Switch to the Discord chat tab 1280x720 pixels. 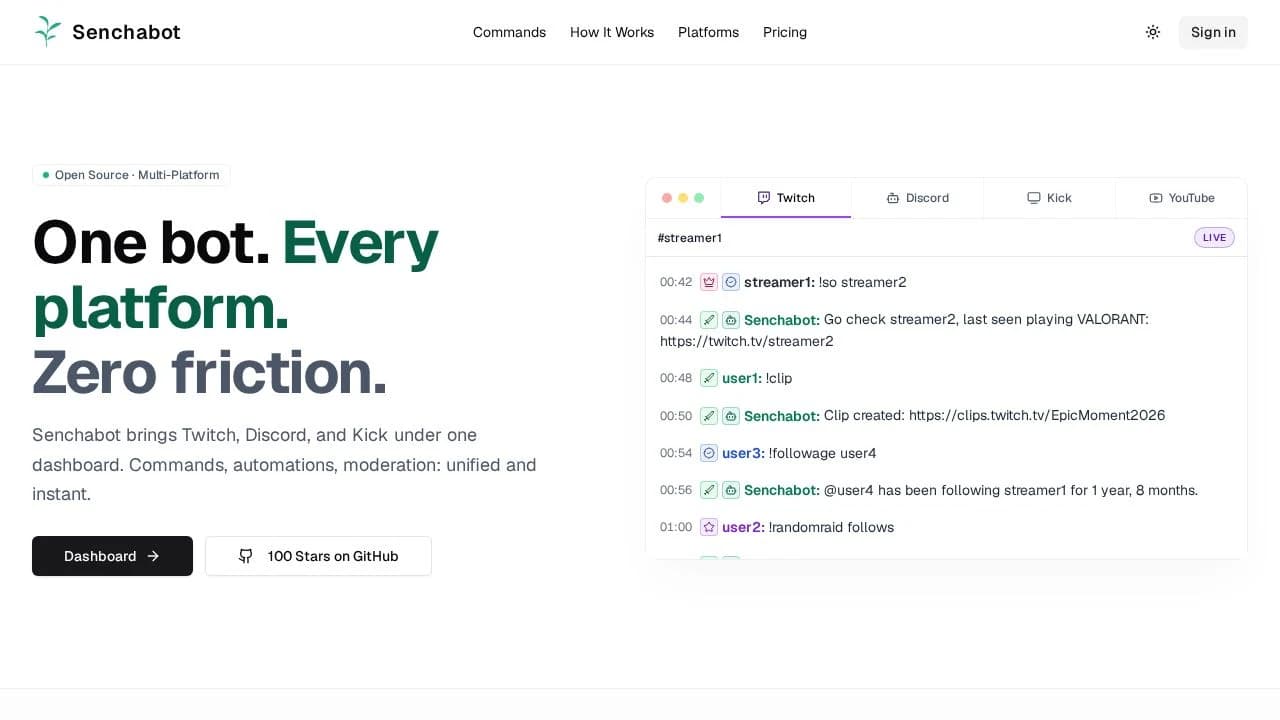[x=917, y=198]
